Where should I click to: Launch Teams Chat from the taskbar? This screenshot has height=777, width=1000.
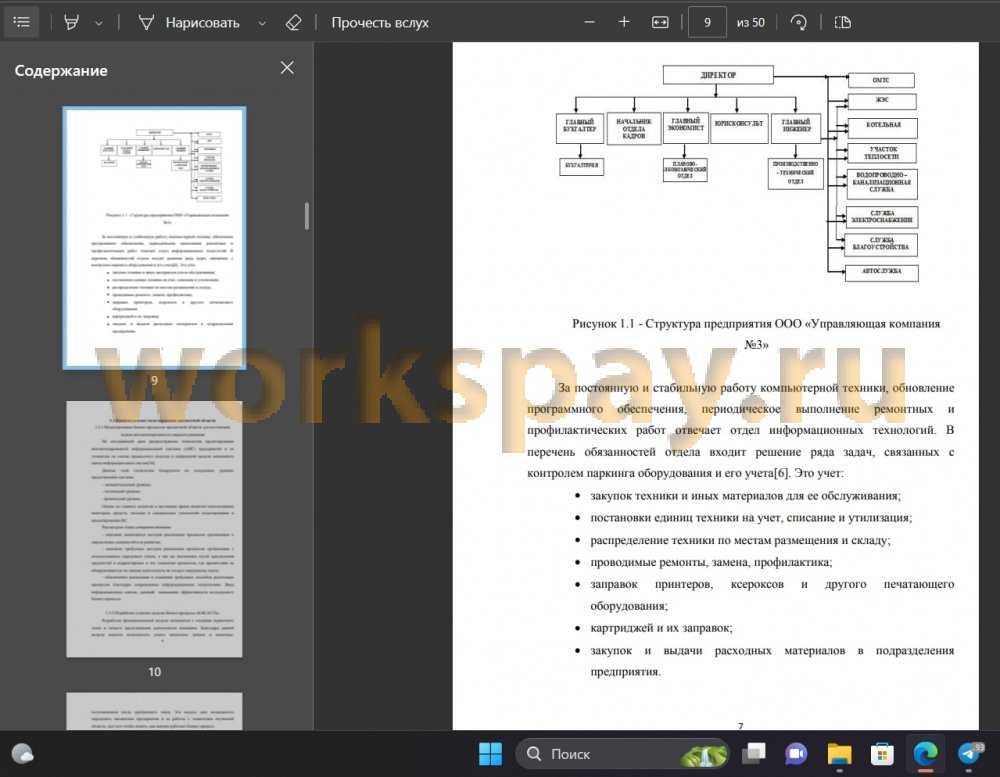(796, 754)
